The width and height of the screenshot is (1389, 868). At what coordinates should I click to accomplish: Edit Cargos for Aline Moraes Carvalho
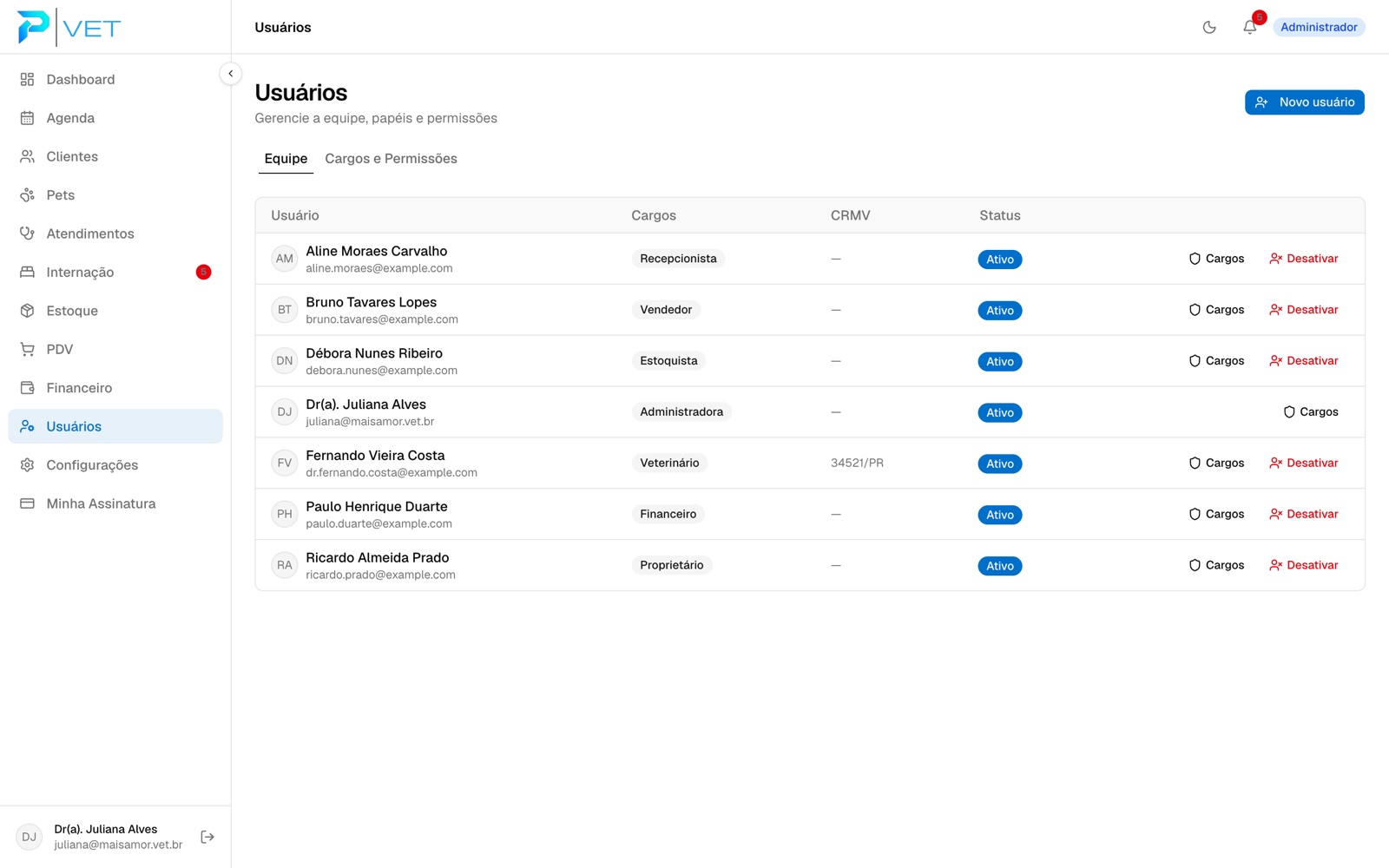(x=1216, y=259)
